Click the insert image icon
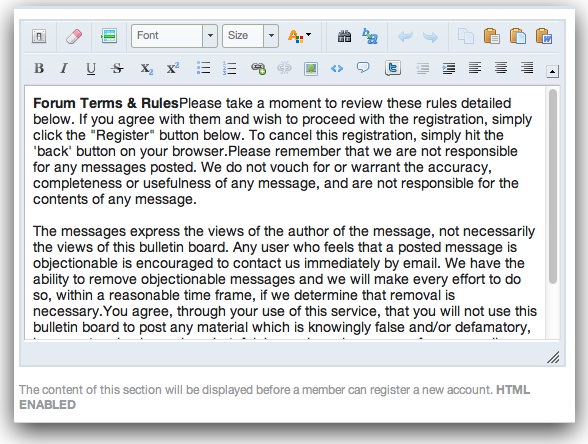The height and width of the screenshot is (444, 588). pos(311,69)
